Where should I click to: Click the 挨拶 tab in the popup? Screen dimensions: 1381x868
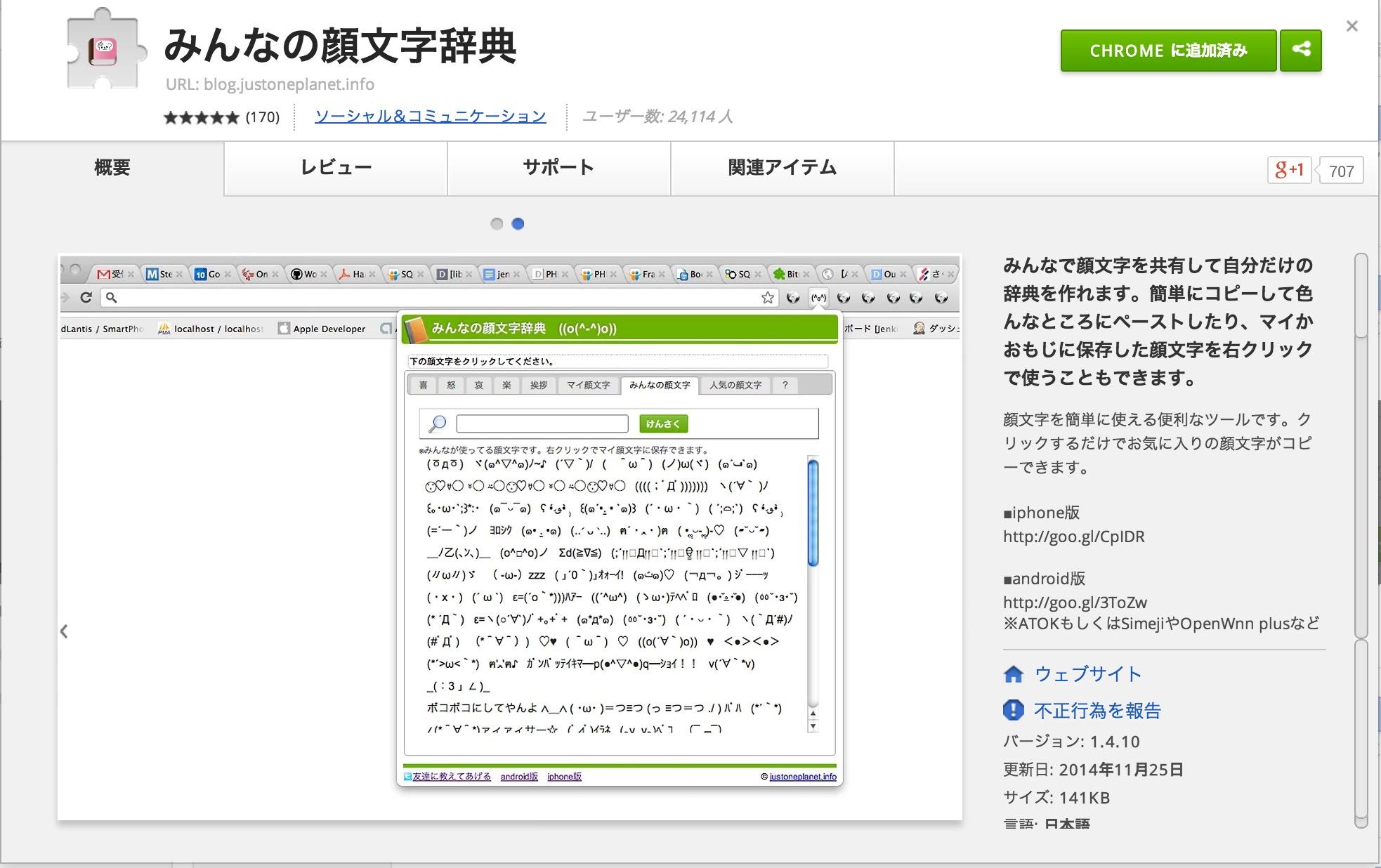click(539, 385)
